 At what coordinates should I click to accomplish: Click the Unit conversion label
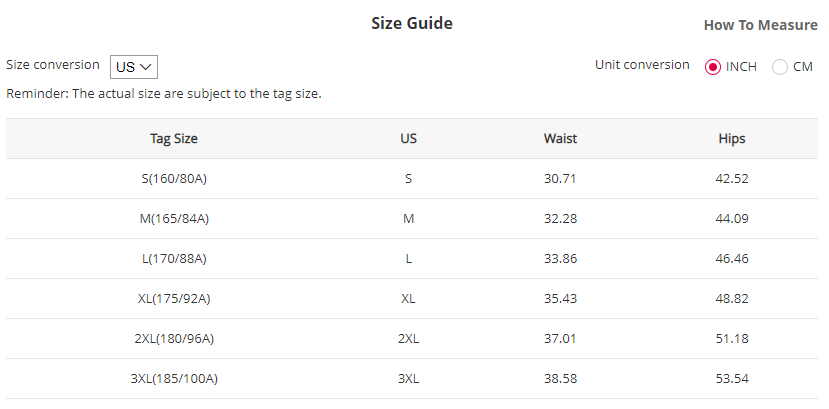tap(642, 65)
